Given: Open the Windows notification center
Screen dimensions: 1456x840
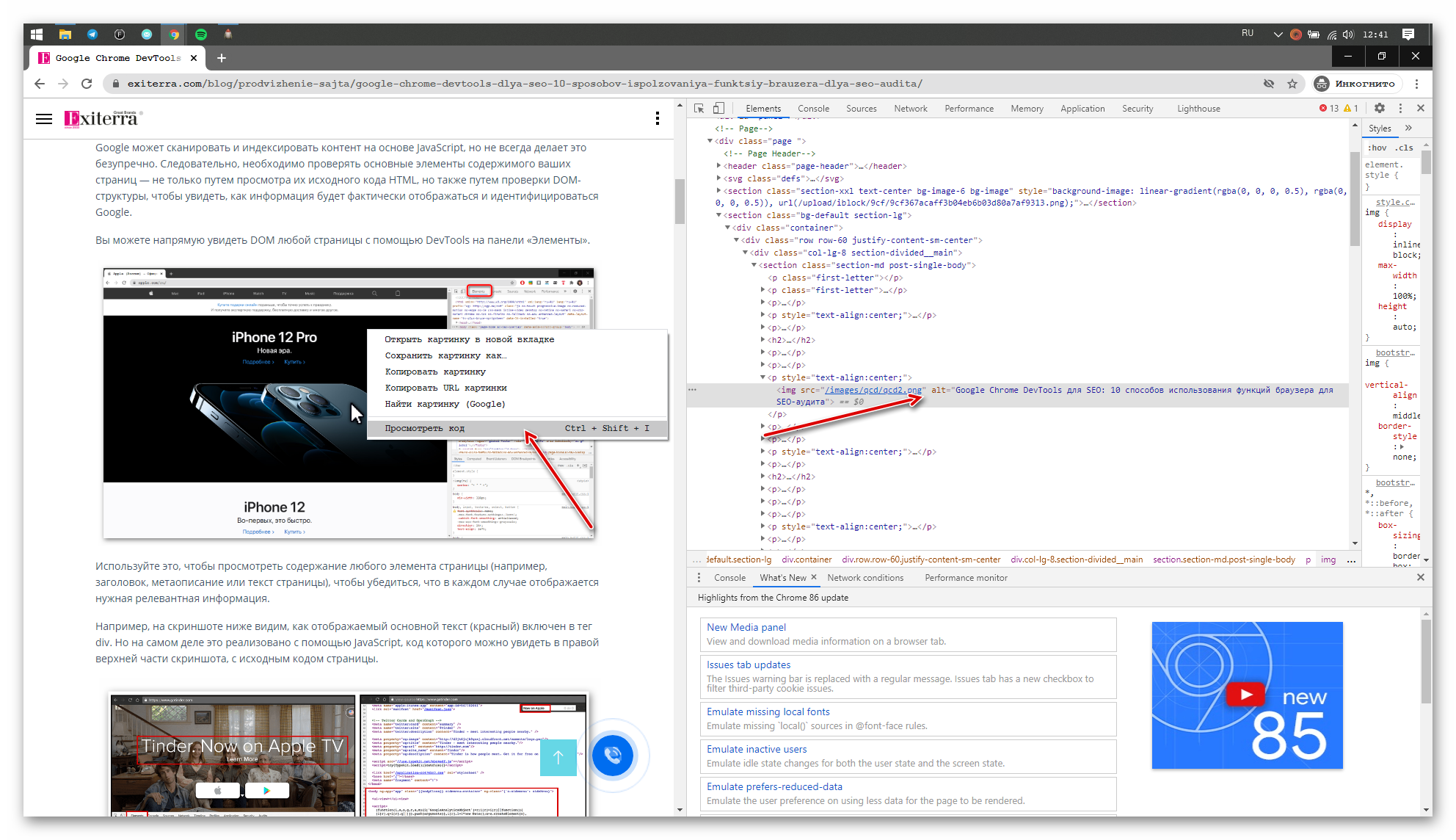Looking at the screenshot, I should click(1408, 34).
